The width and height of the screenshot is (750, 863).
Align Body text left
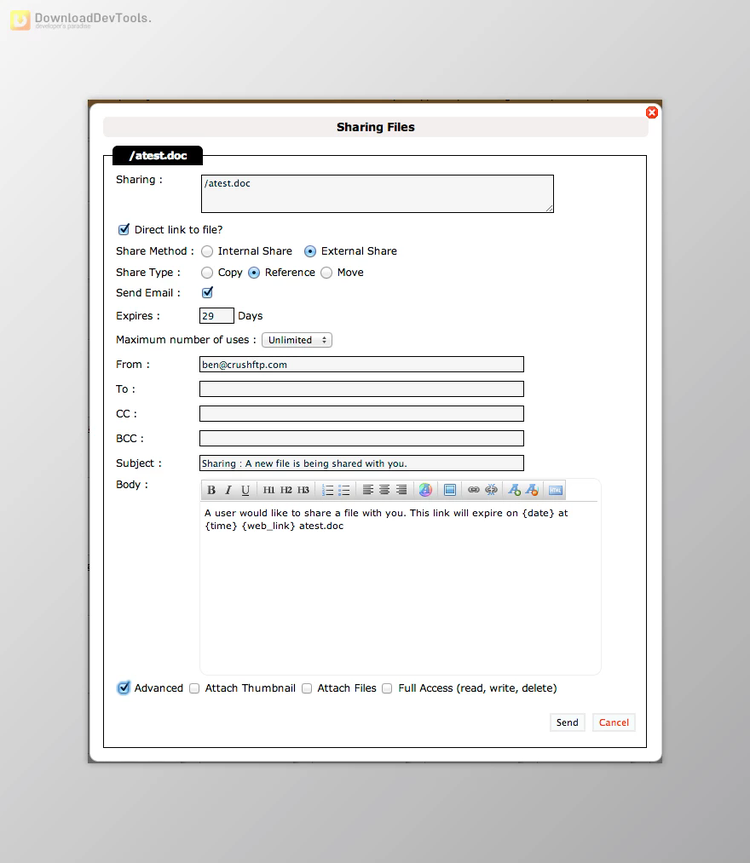(x=368, y=490)
